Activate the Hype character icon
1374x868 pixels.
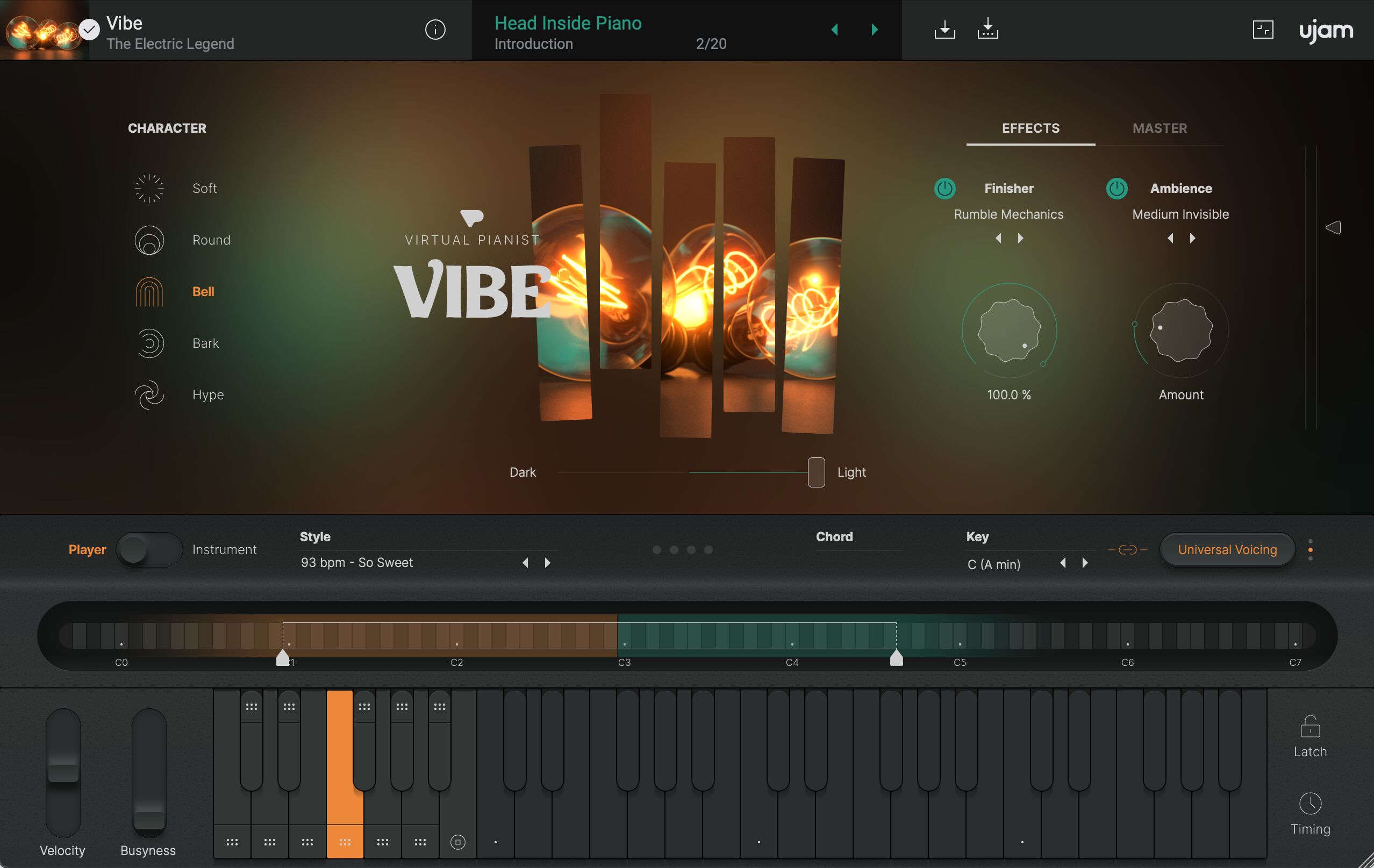coord(149,394)
